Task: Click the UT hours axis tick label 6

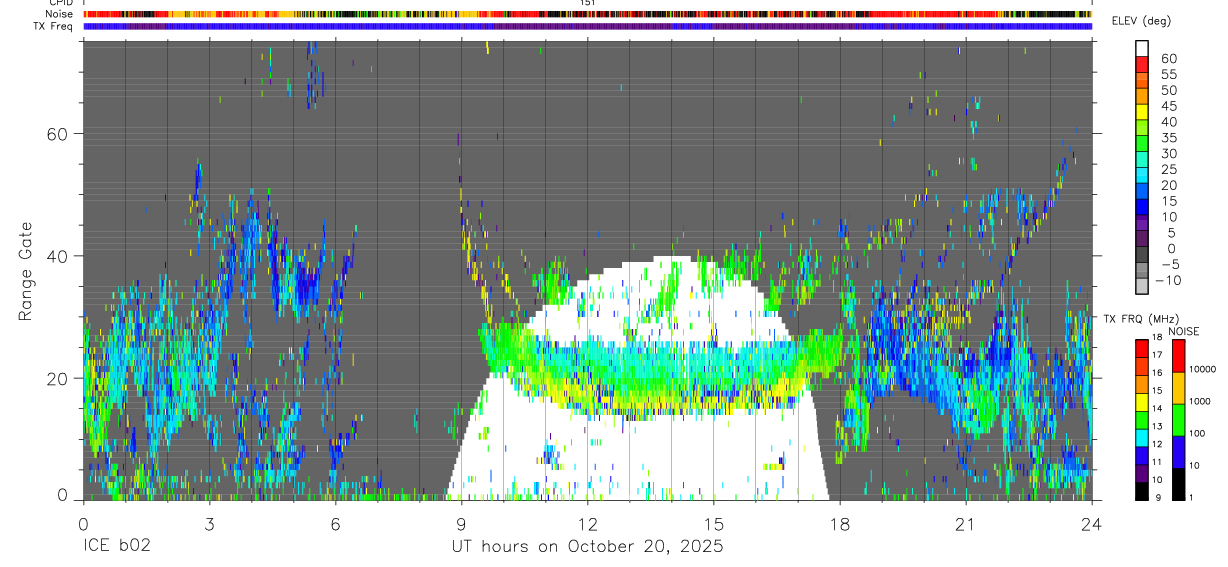Action: [335, 523]
